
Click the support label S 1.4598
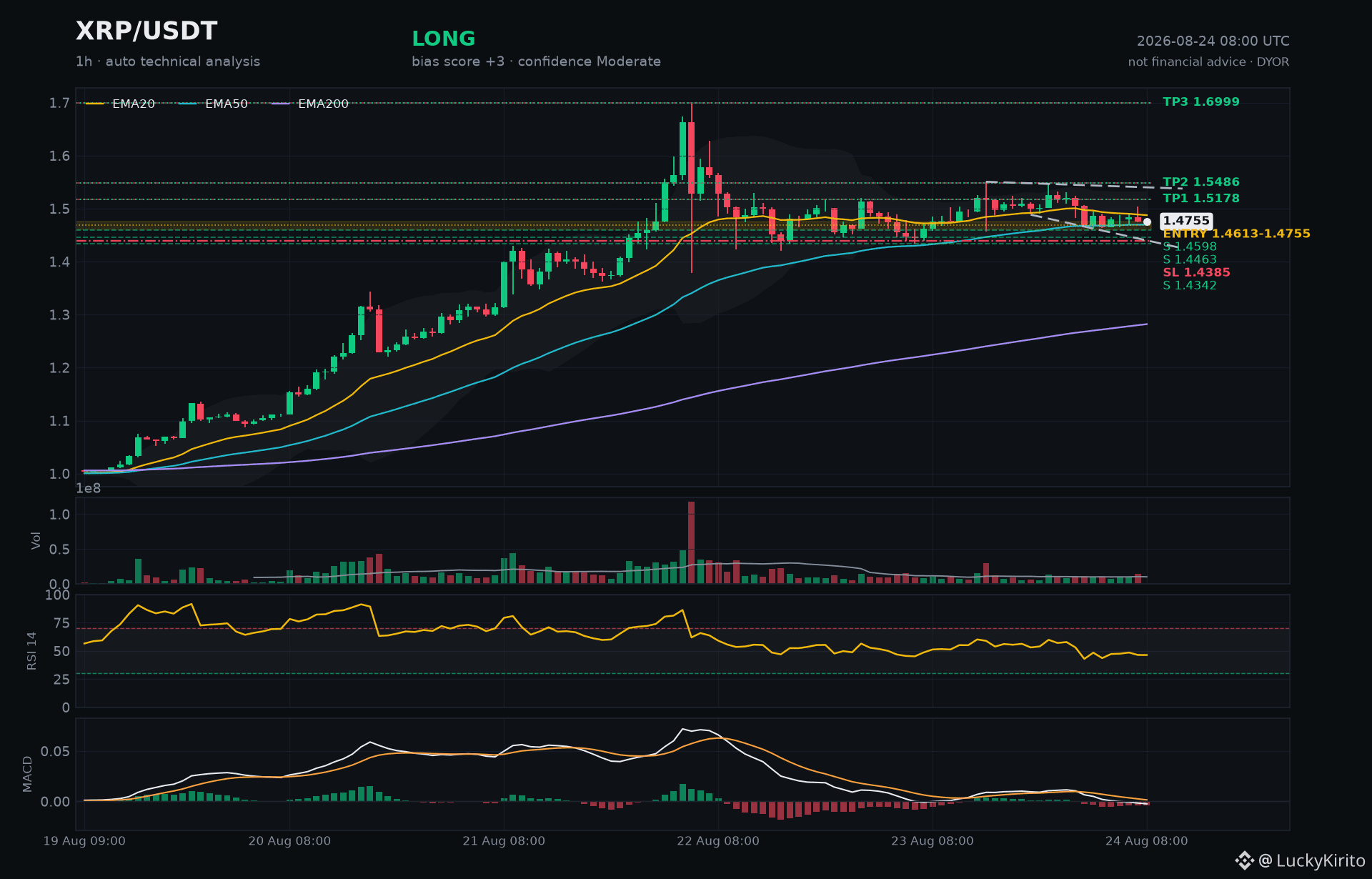pos(1190,247)
